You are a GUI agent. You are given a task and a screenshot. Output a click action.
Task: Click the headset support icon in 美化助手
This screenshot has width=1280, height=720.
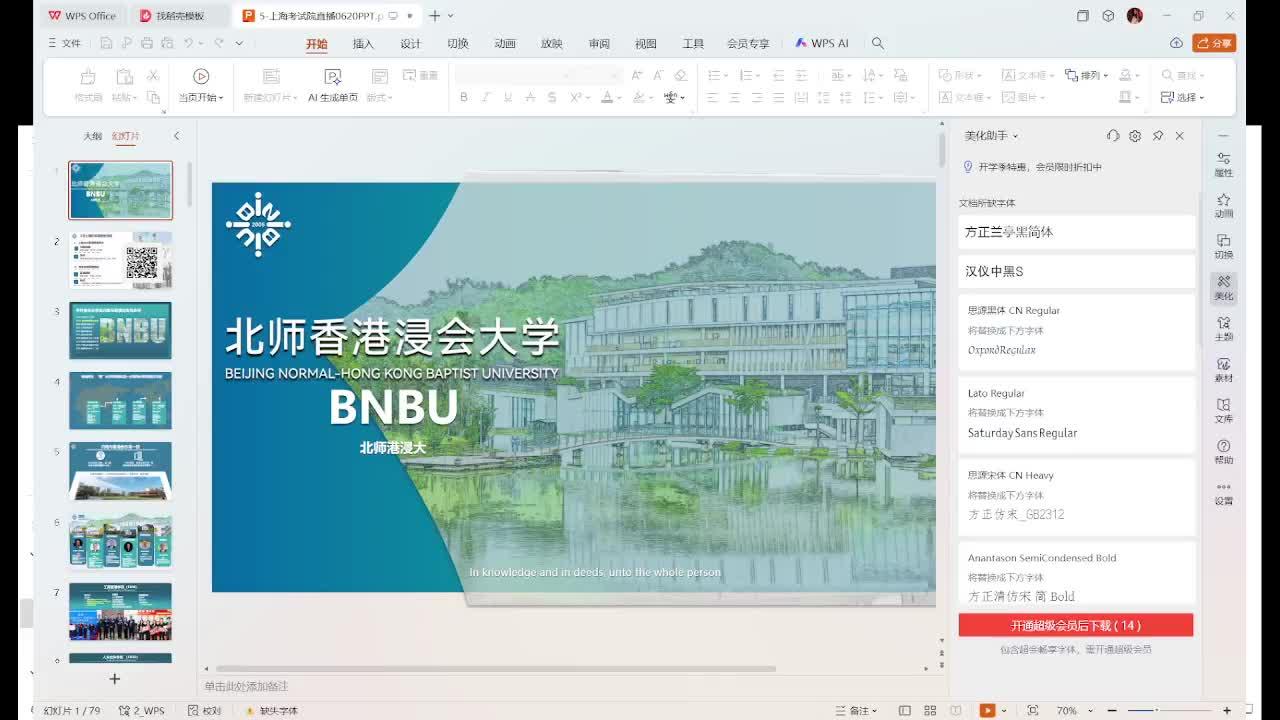point(1113,136)
